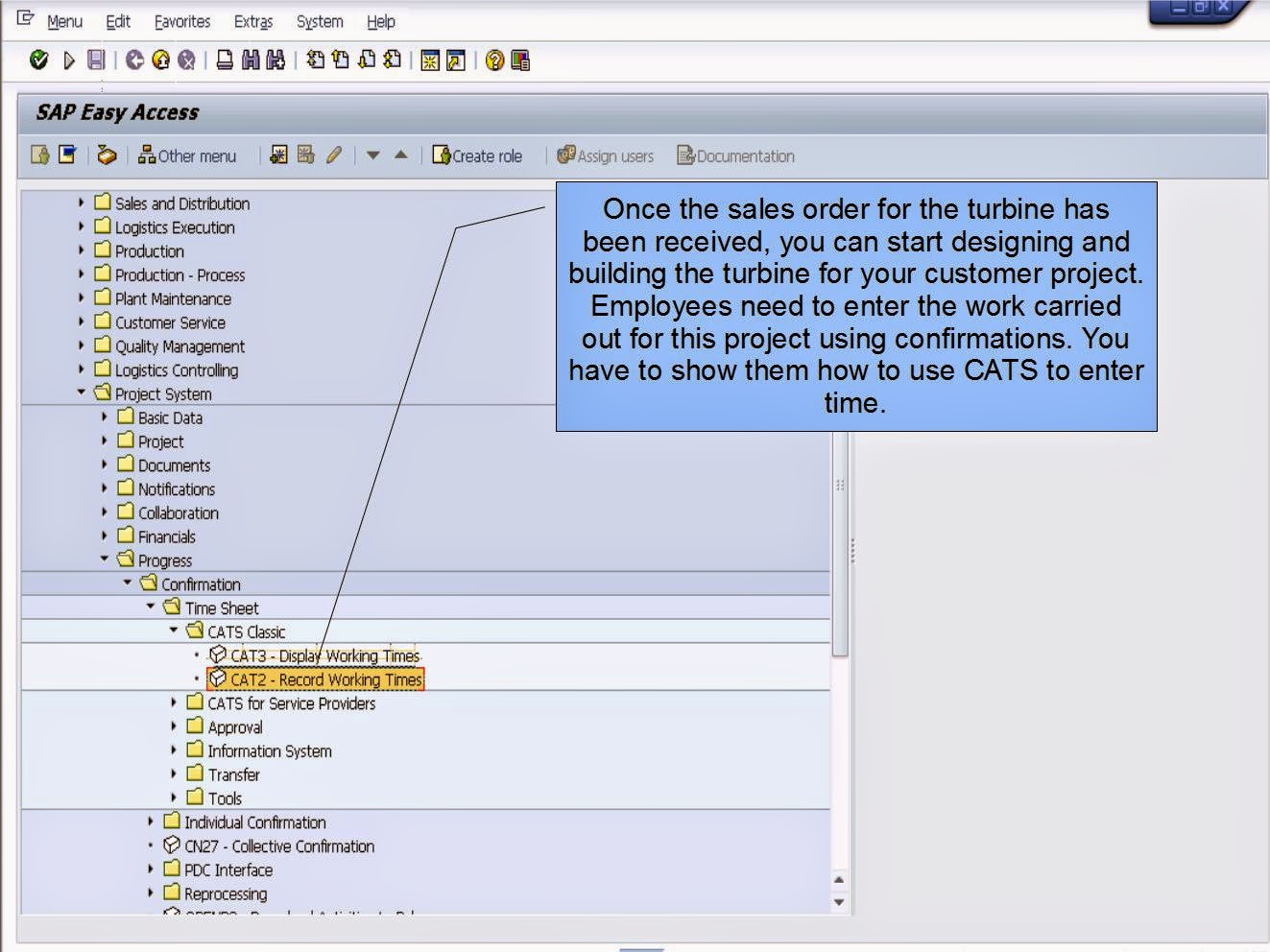
Task: Expand the Basic Data folder
Action: 104,416
